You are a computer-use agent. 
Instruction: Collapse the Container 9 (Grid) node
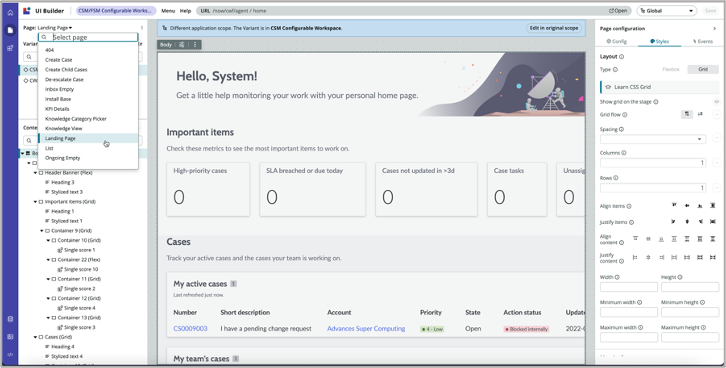pyautogui.click(x=42, y=231)
